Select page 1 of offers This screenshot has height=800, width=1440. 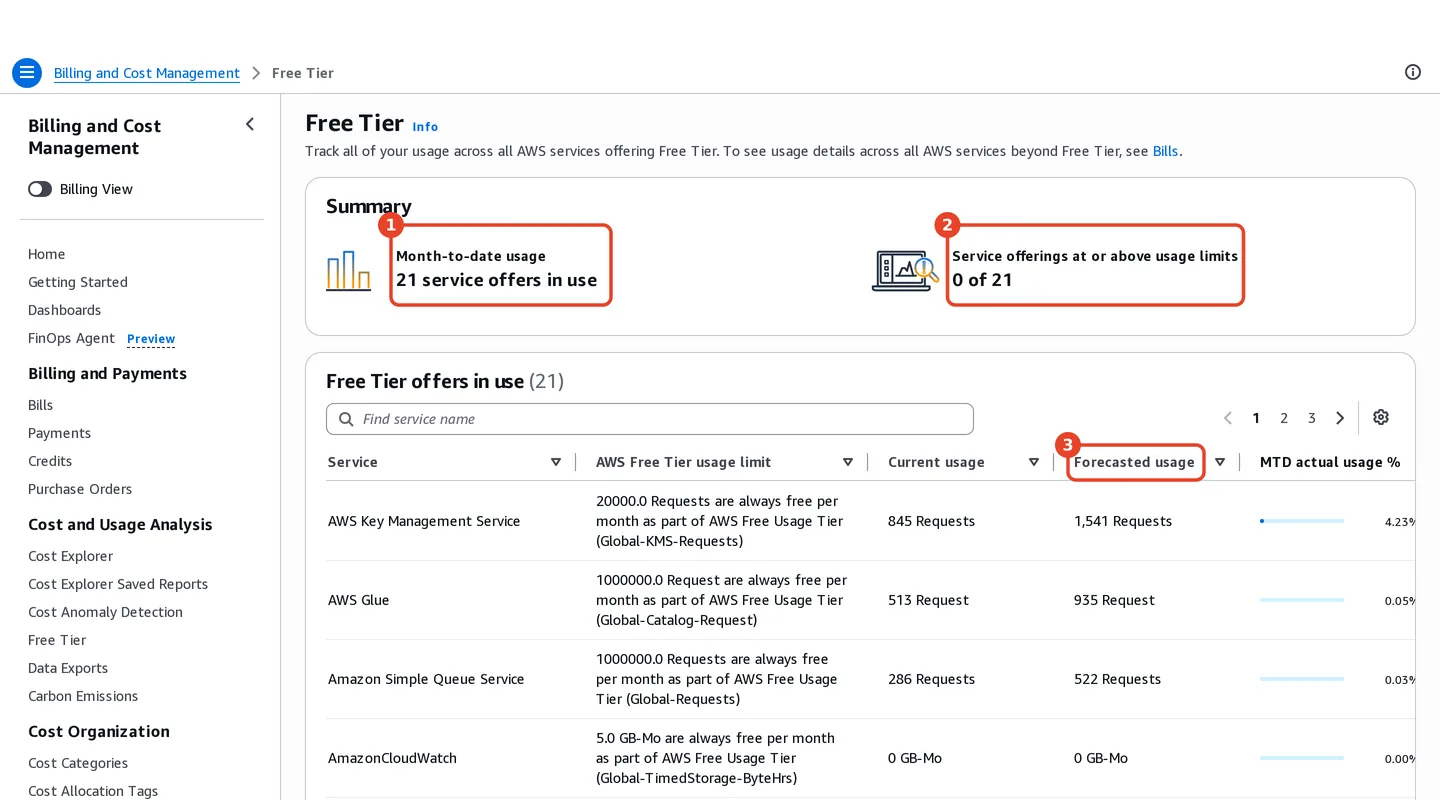point(1256,418)
